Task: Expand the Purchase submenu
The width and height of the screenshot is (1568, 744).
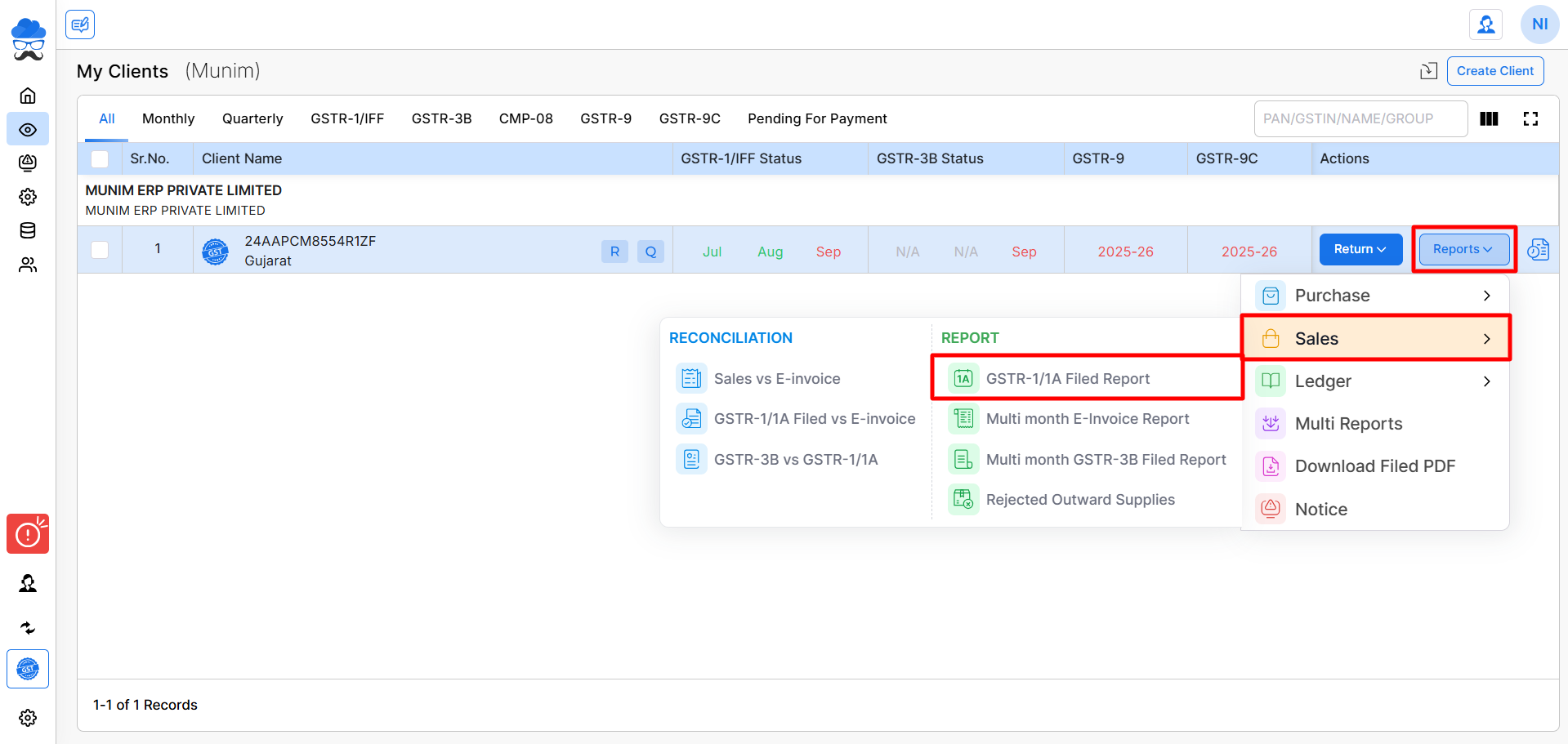Action: pos(1375,296)
